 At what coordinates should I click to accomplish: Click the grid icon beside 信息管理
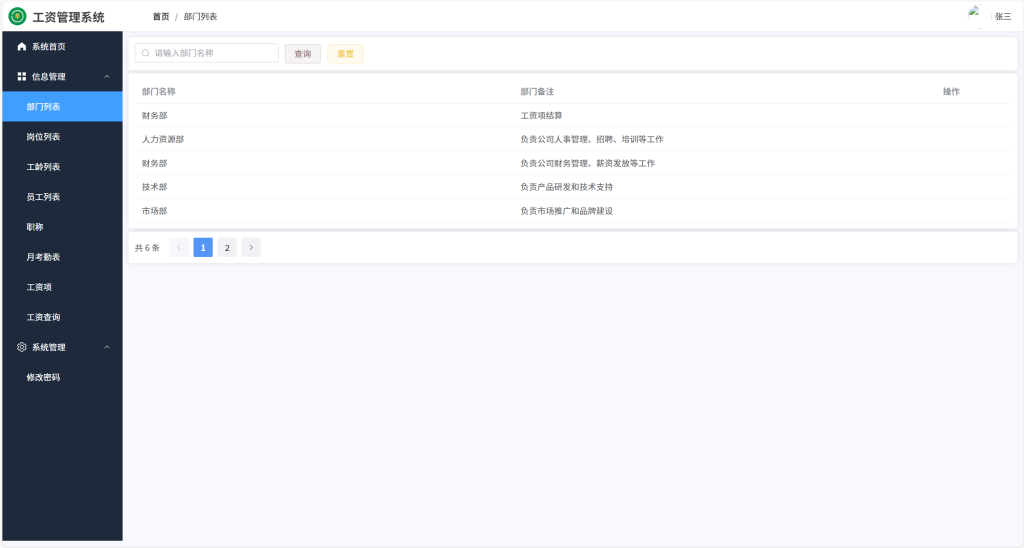pos(22,76)
